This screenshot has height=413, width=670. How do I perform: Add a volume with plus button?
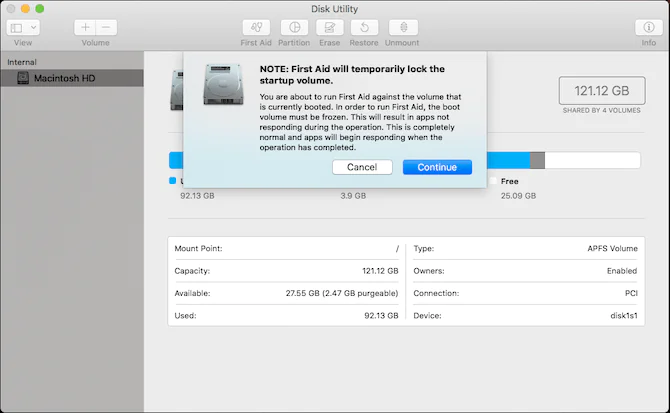(85, 27)
